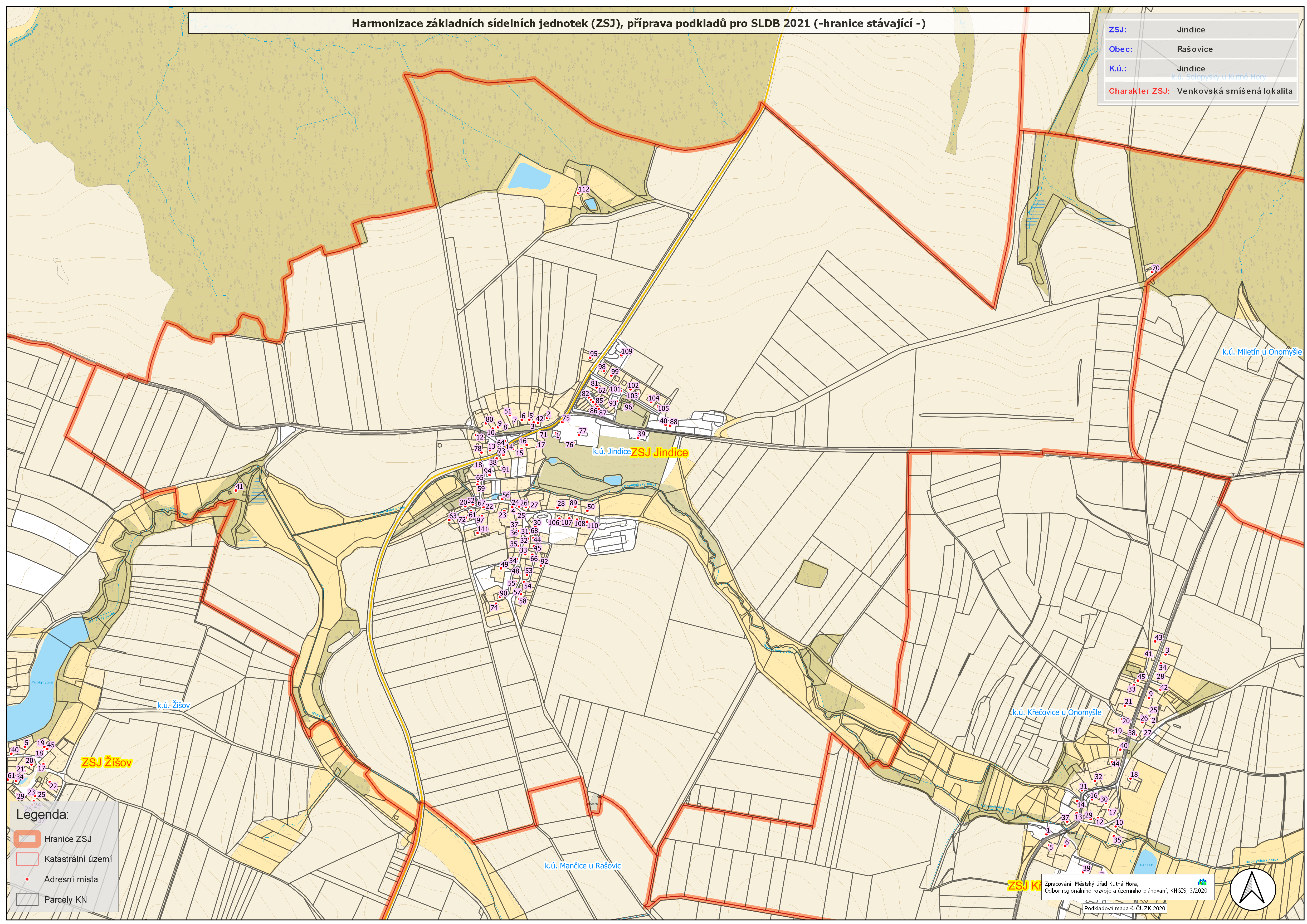Image resolution: width=1307 pixels, height=924 pixels.
Task: Click the blue pond near address 112
Action: point(529,176)
